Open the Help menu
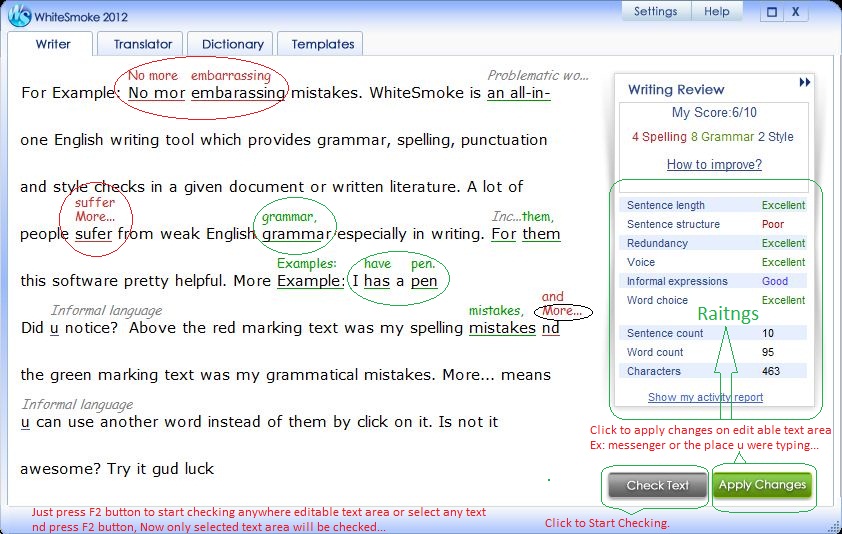The image size is (842, 534). point(716,12)
